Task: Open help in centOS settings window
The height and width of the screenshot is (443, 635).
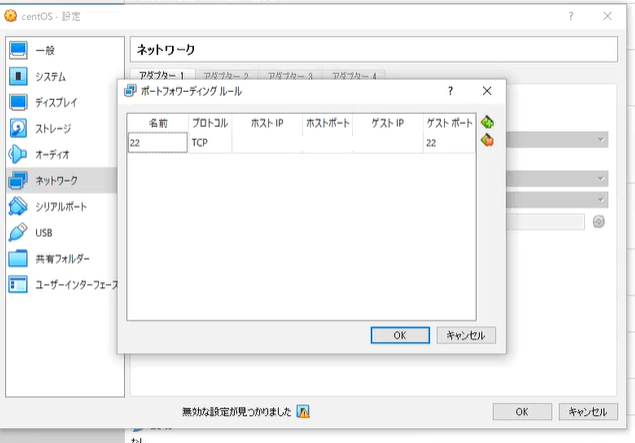Action: (x=571, y=16)
